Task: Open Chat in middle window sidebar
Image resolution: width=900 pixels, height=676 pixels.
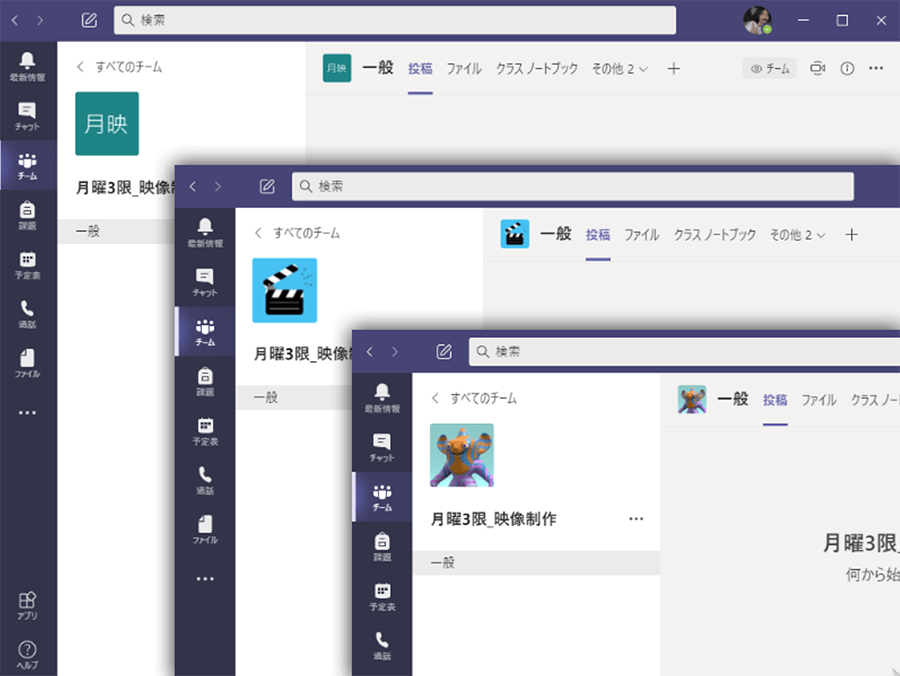Action: [205, 282]
